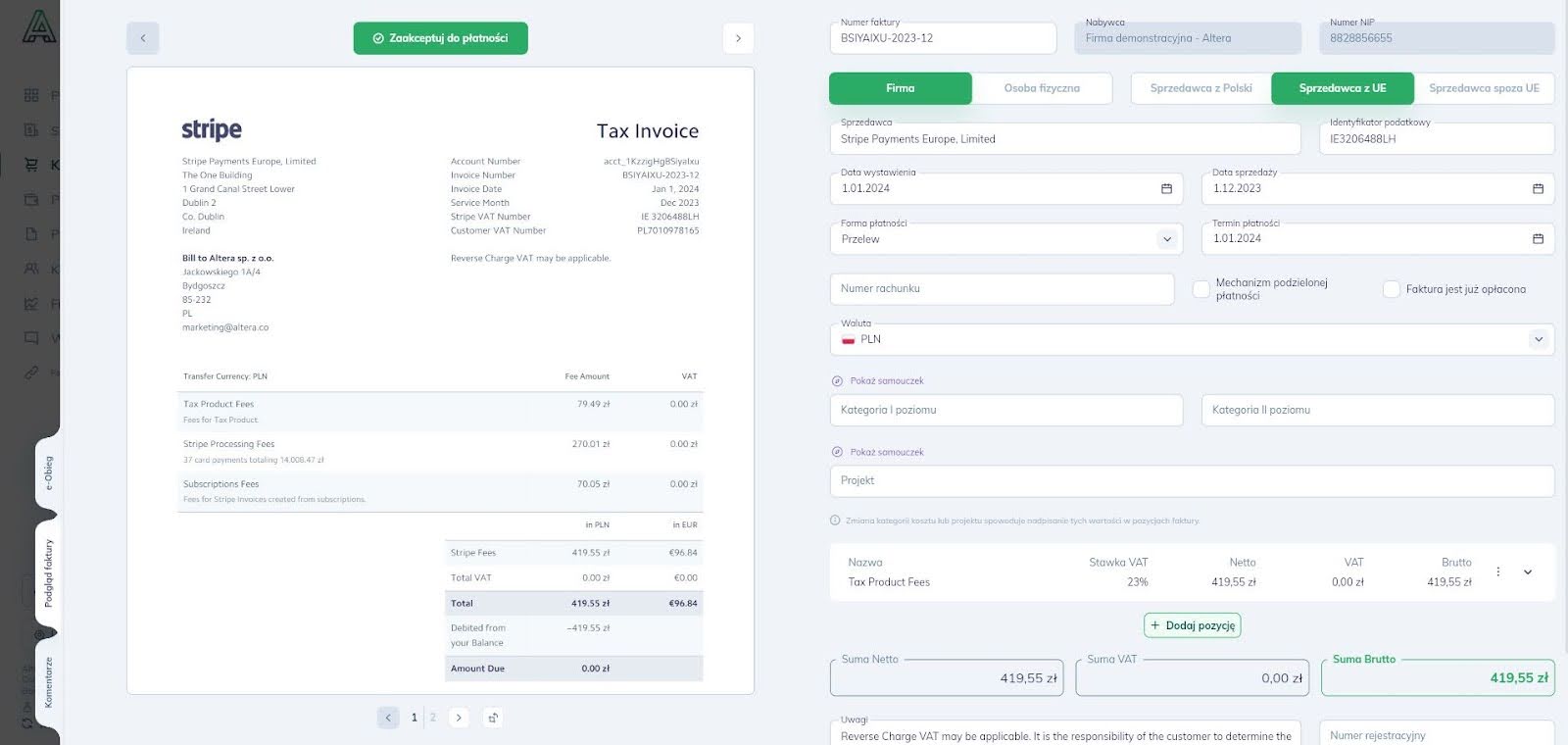Click the sync icon at sidebar bottom

[27, 723]
